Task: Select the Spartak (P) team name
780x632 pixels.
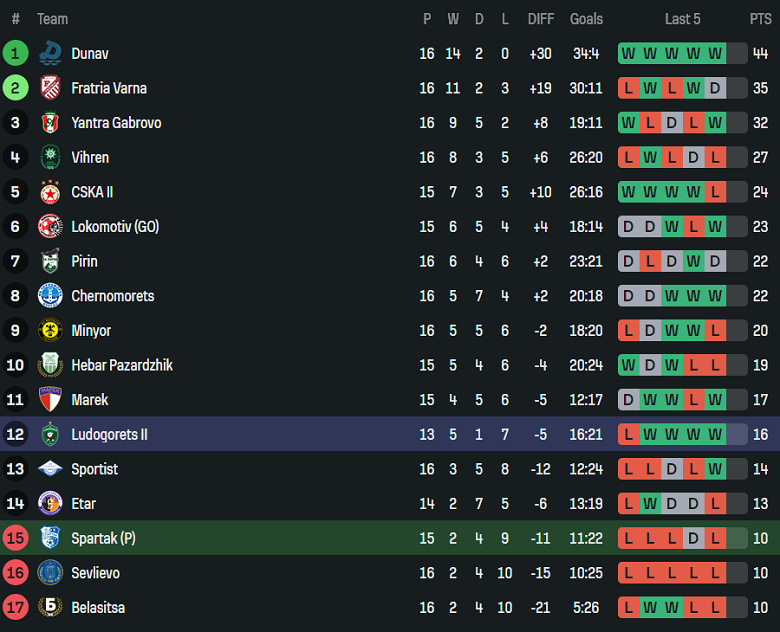Action: tap(103, 539)
